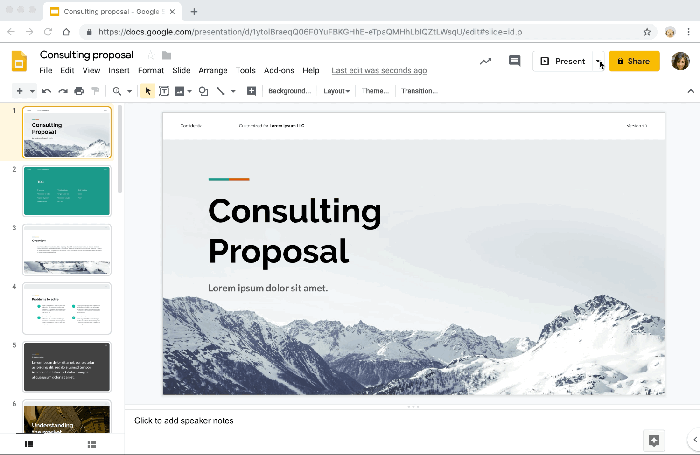This screenshot has width=700, height=455.
Task: Click the Shape tool icon
Action: tap(203, 91)
